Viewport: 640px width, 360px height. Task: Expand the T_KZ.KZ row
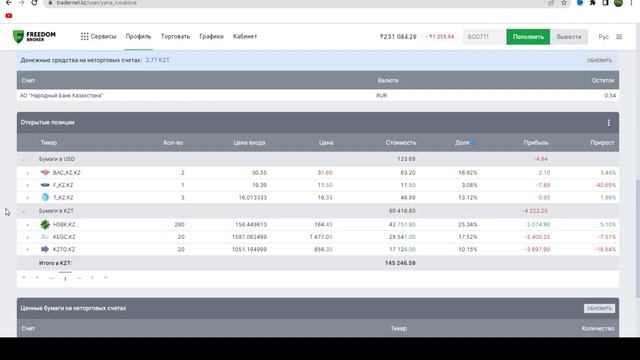27,198
